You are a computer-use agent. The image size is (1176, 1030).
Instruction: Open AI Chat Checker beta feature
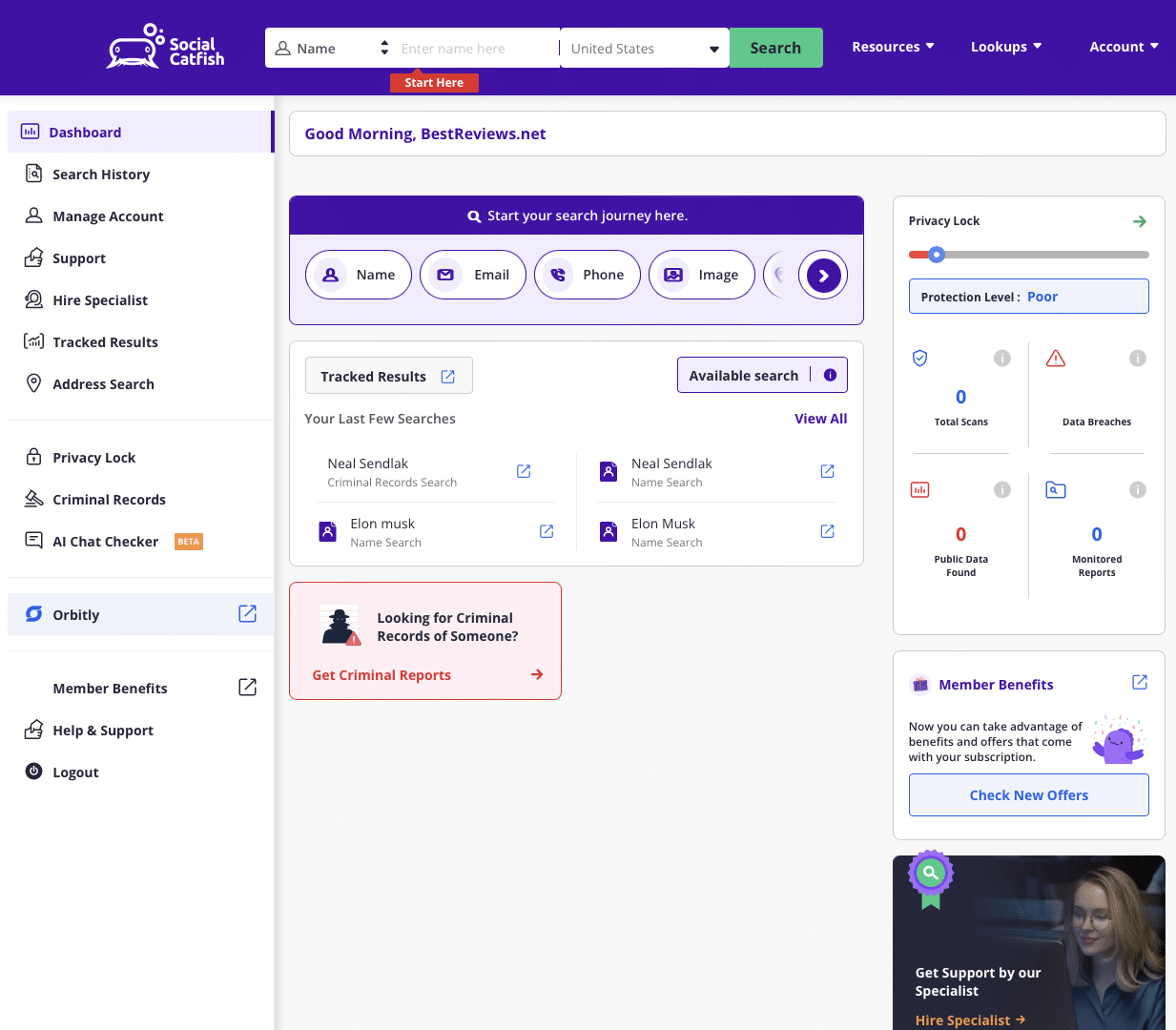[104, 541]
